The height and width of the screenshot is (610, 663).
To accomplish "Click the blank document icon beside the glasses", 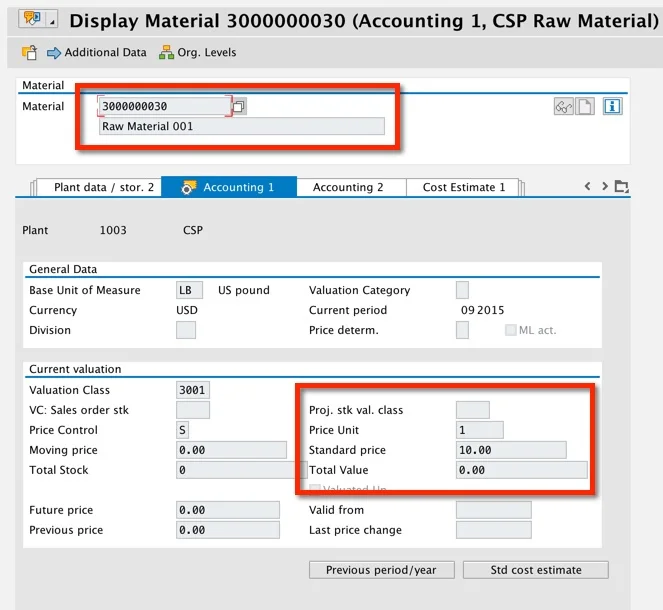I will (585, 106).
